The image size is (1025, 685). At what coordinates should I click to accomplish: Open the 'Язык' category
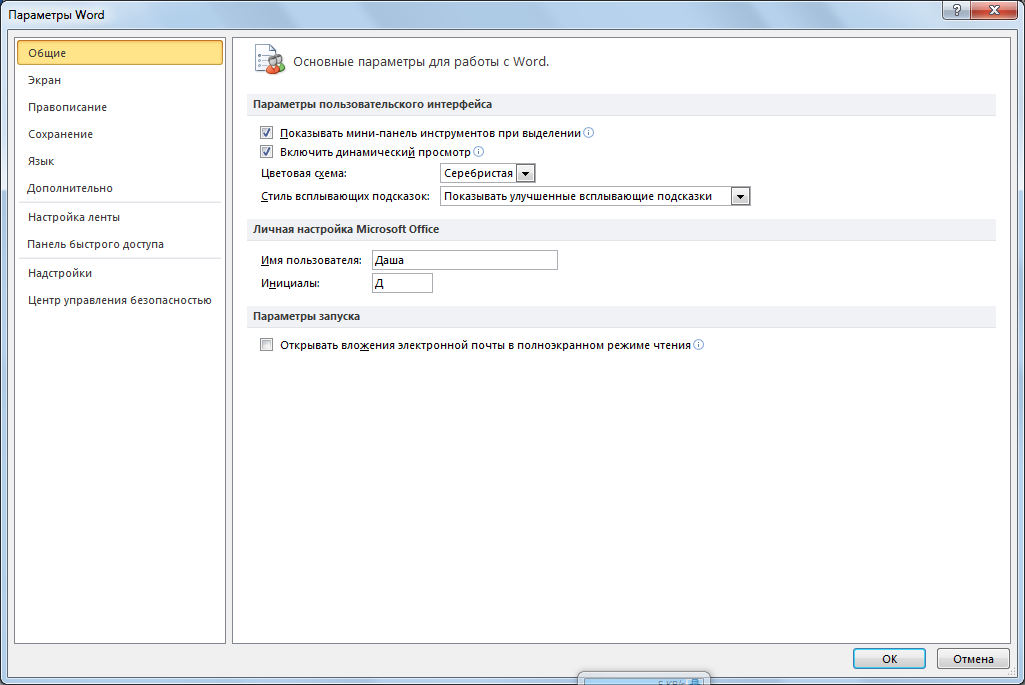click(x=120, y=161)
